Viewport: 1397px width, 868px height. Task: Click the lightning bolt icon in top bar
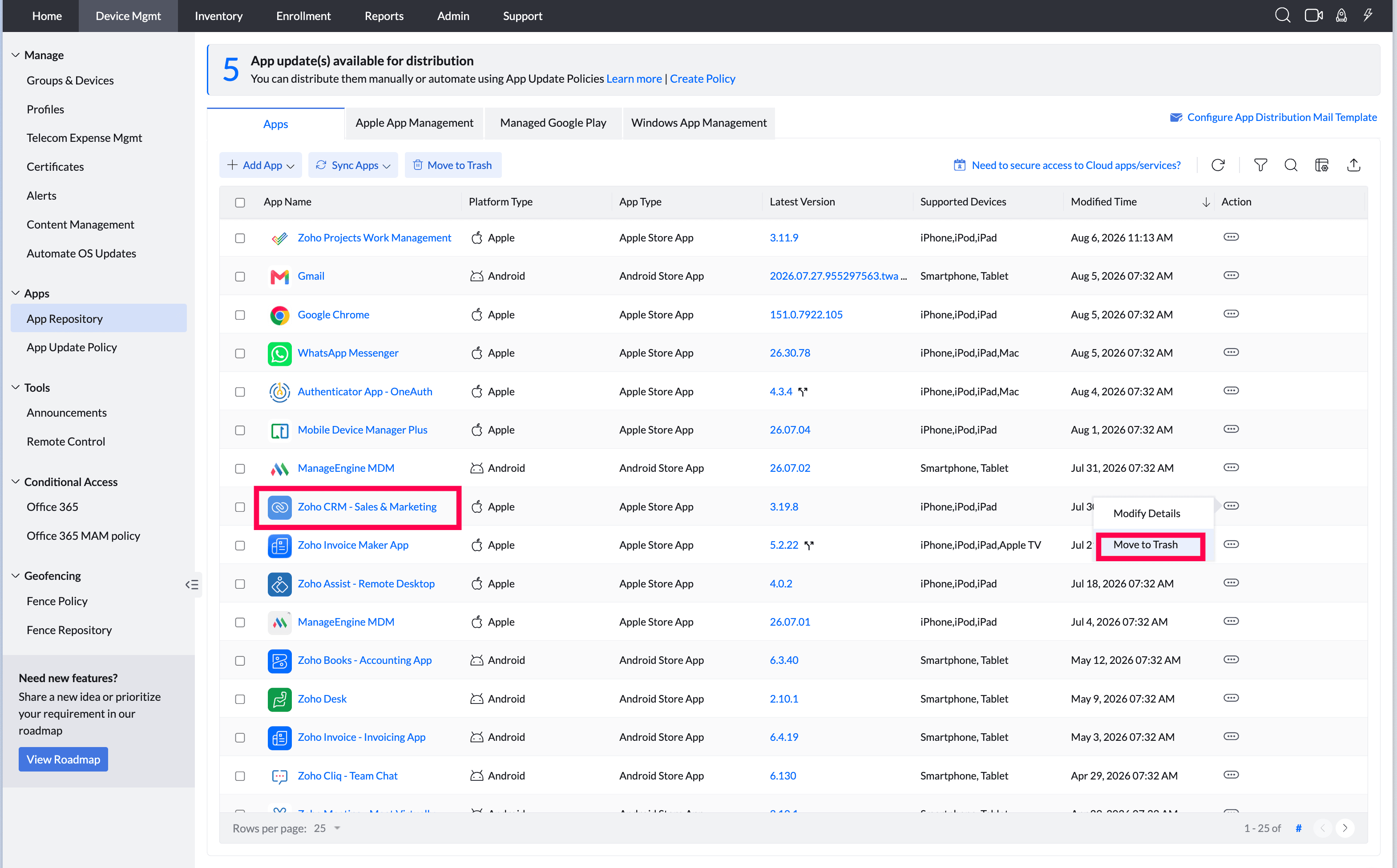(x=1368, y=16)
